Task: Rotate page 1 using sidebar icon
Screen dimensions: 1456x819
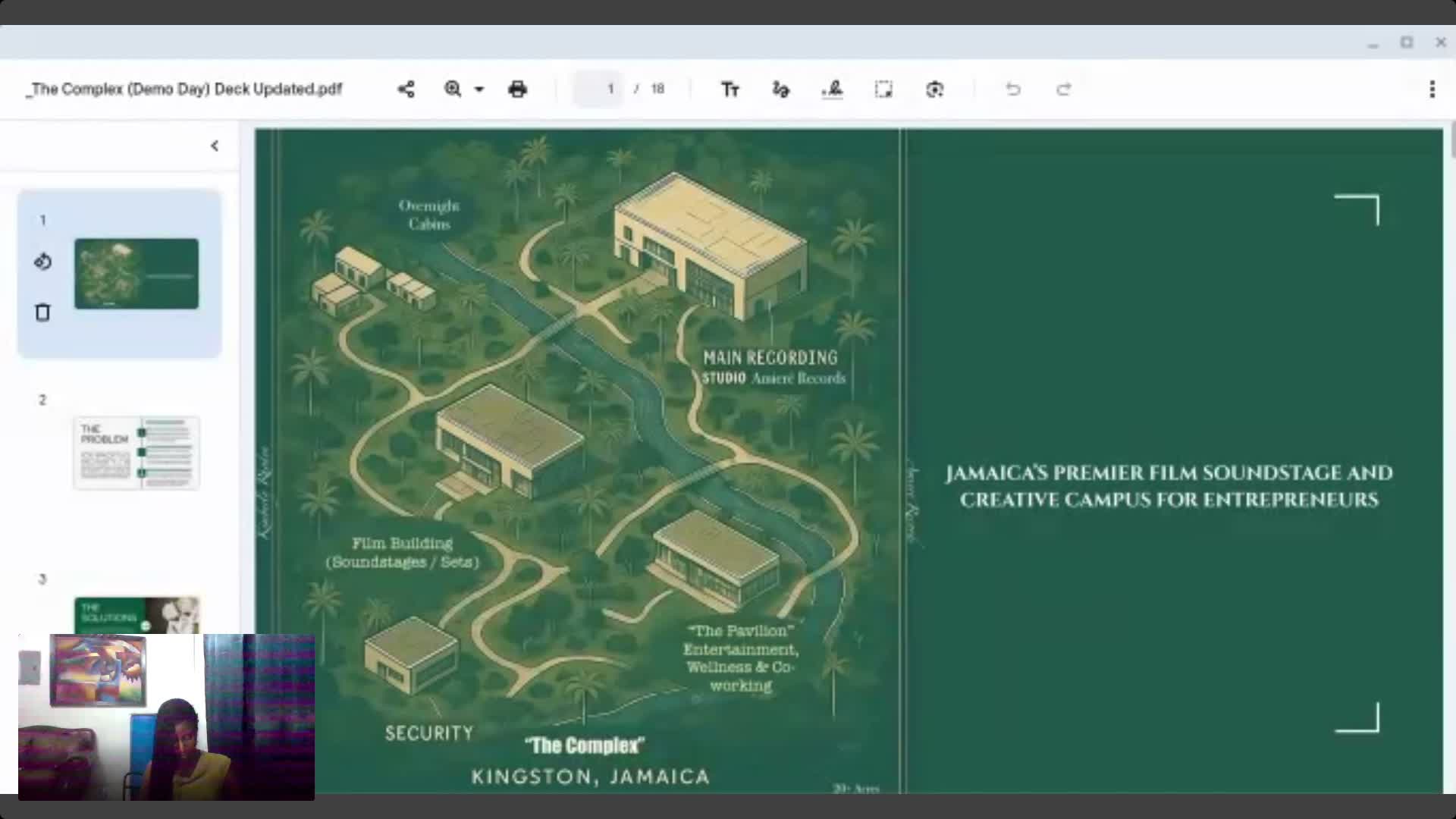Action: (42, 262)
